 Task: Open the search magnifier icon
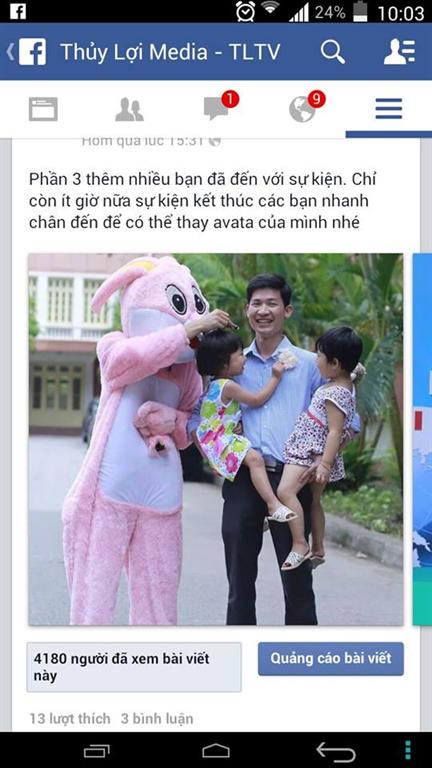pyautogui.click(x=333, y=51)
